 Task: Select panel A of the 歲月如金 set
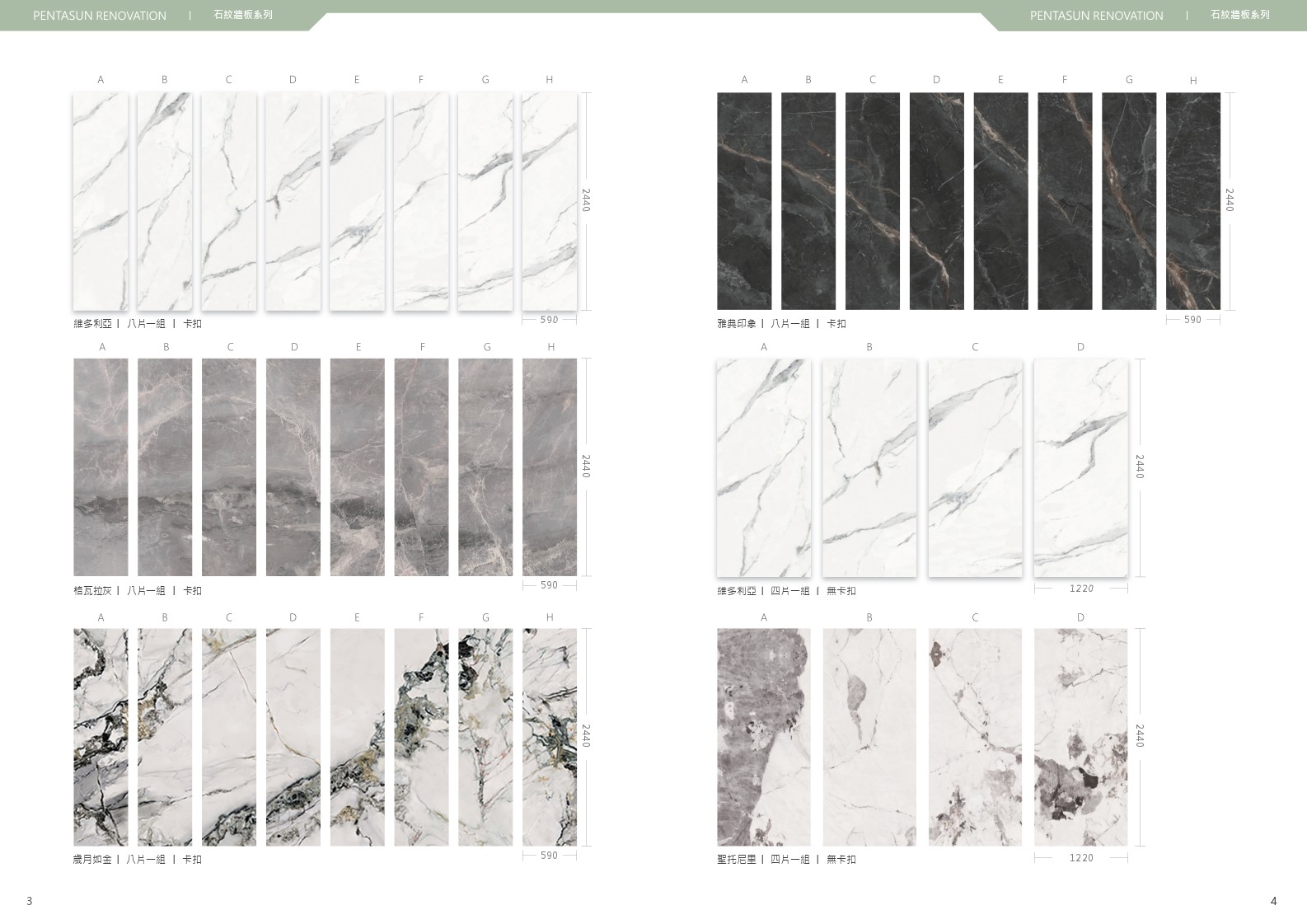(101, 737)
